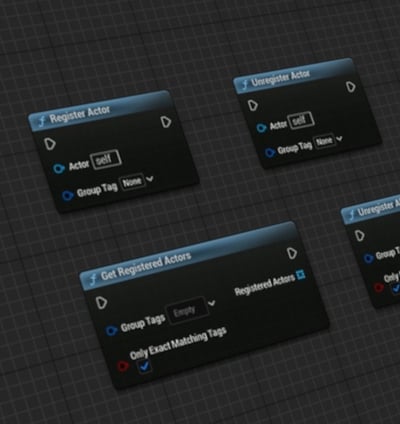Click the blue Group pin on cut-off right node

point(368,258)
